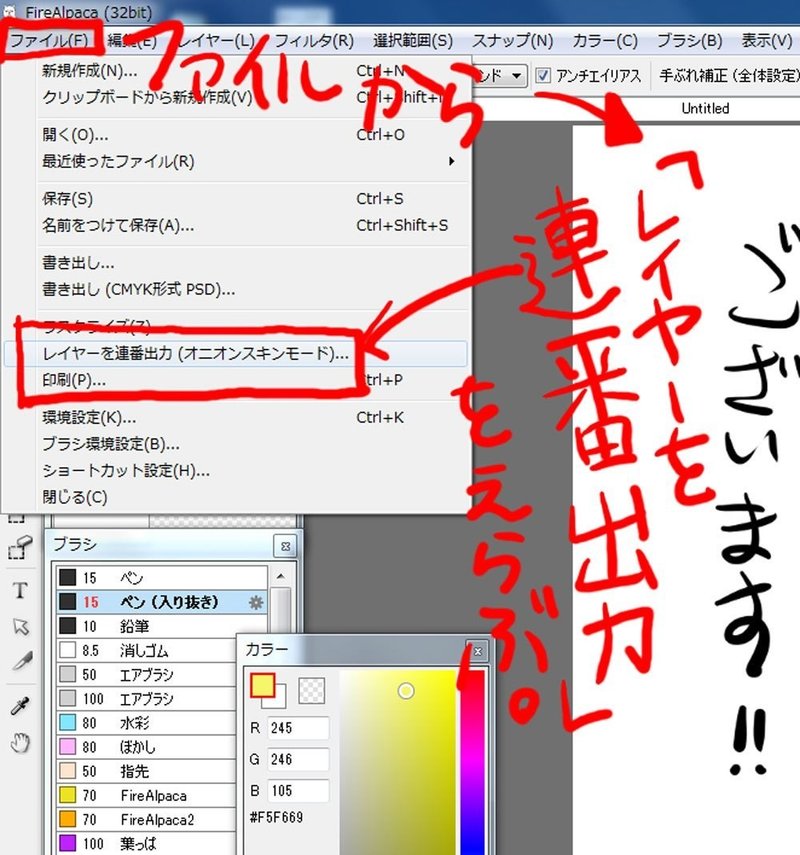Select the transparent color swatch
This screenshot has height=855, width=800.
tap(312, 691)
